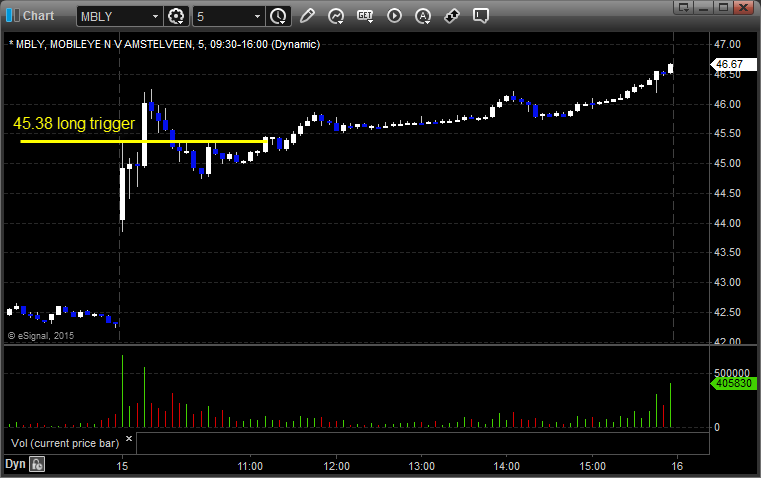Click the window pop-out dock icon
This screenshot has height=478, width=761.
point(684,7)
